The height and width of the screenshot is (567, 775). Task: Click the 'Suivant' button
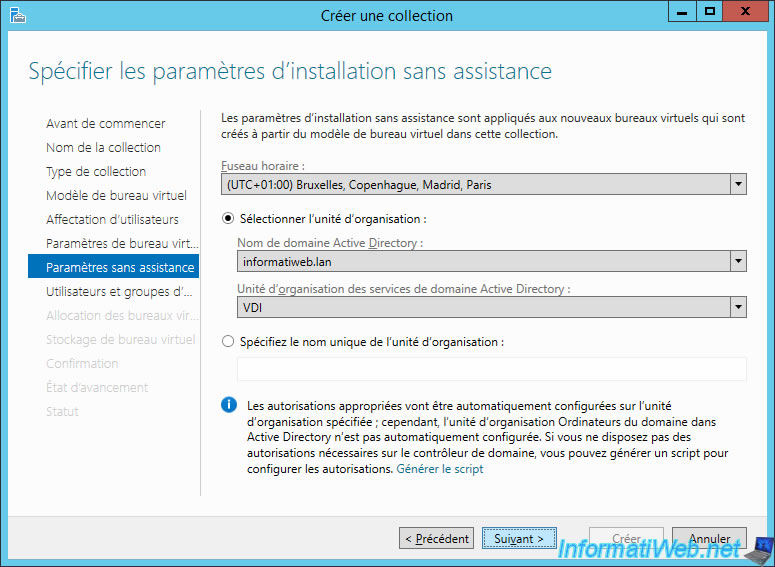pos(519,538)
